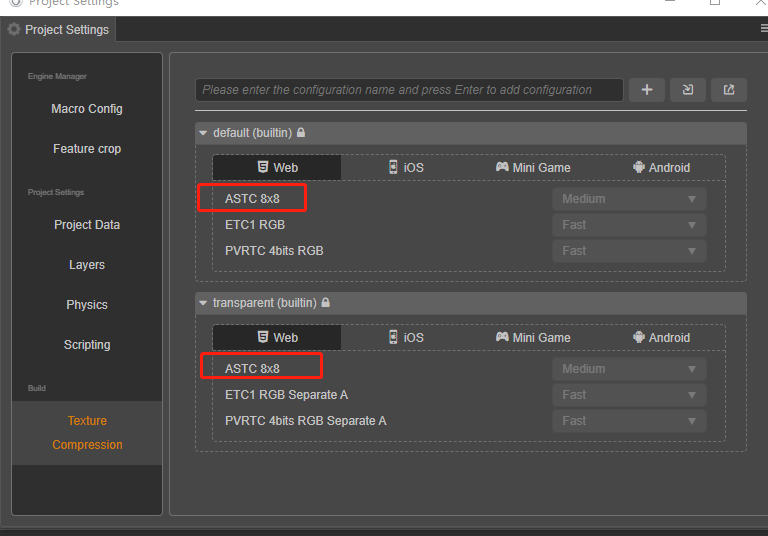Open ETC1 RGB Separate A quality dropdown
Viewport: 768px width, 536px height.
(x=629, y=395)
